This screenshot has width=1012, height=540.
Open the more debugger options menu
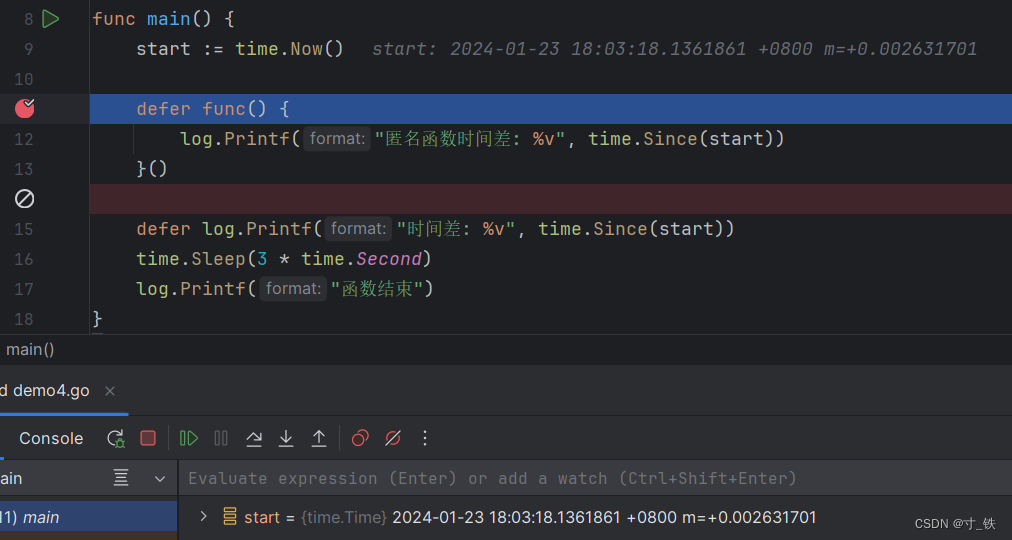click(425, 438)
